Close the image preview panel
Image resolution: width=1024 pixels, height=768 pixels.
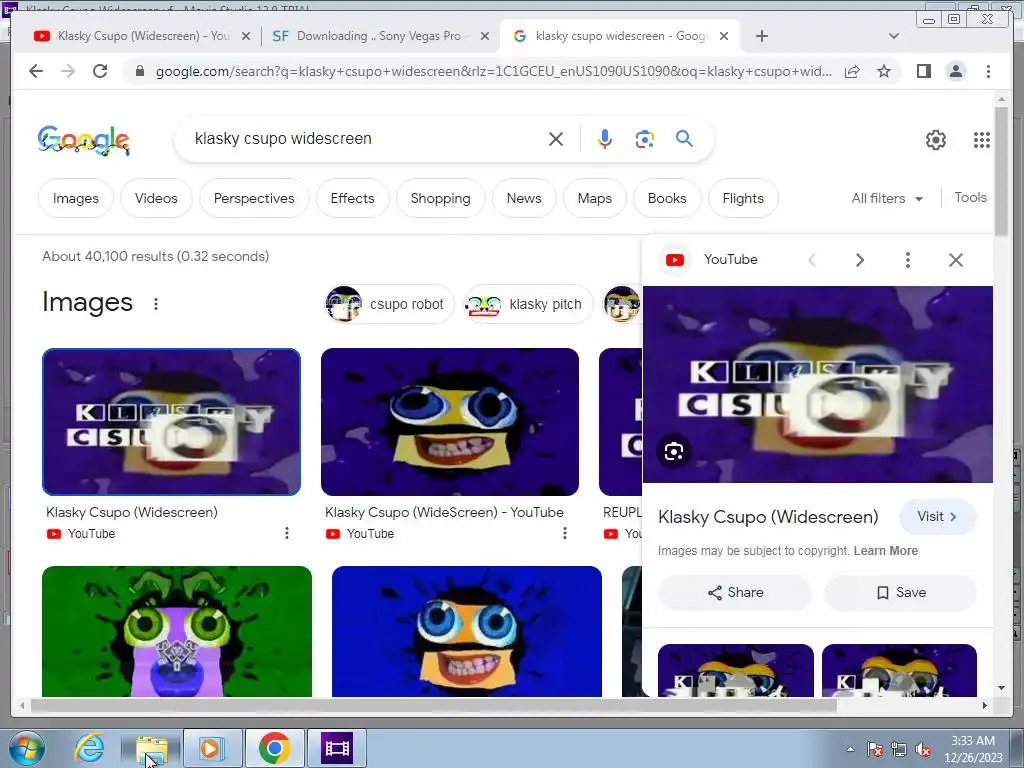click(955, 260)
